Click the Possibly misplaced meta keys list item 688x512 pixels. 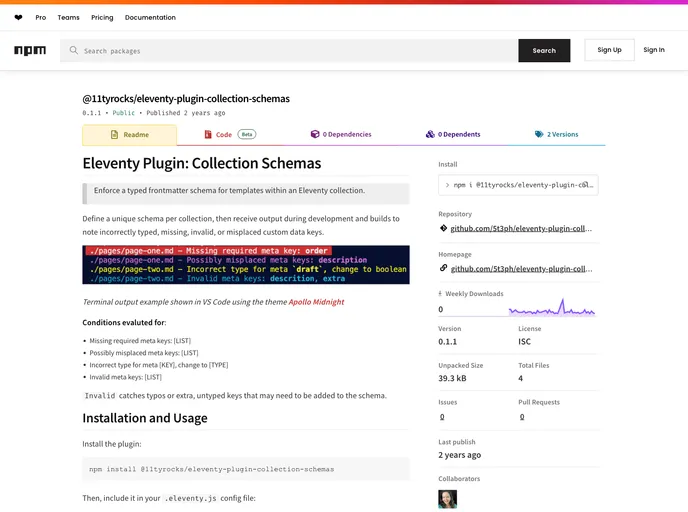click(x=144, y=353)
